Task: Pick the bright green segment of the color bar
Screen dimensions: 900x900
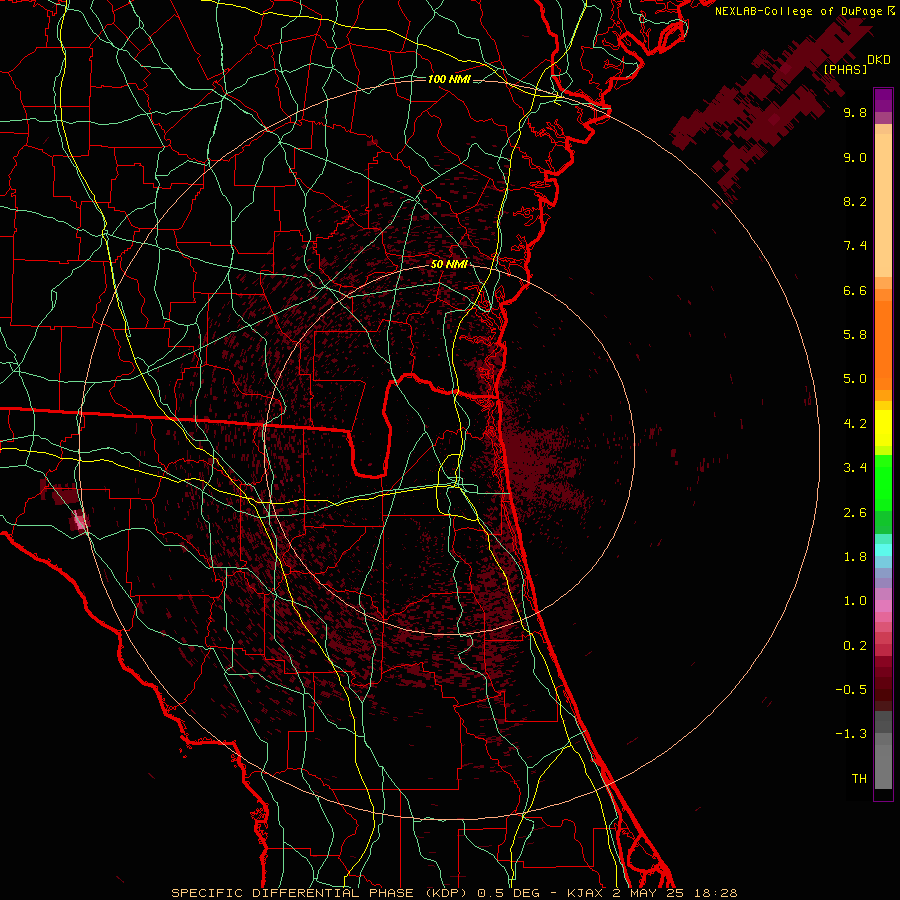Action: (x=883, y=483)
